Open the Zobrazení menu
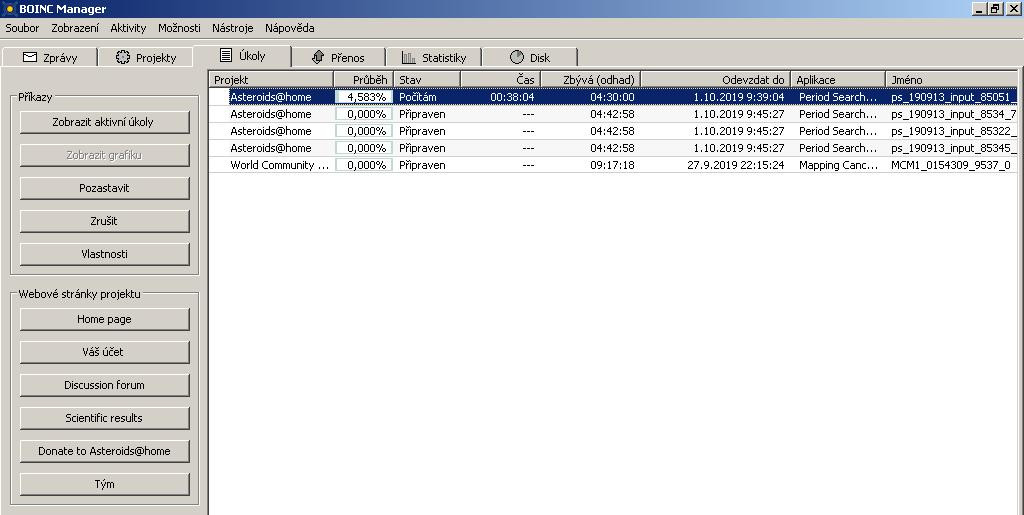 (x=75, y=28)
